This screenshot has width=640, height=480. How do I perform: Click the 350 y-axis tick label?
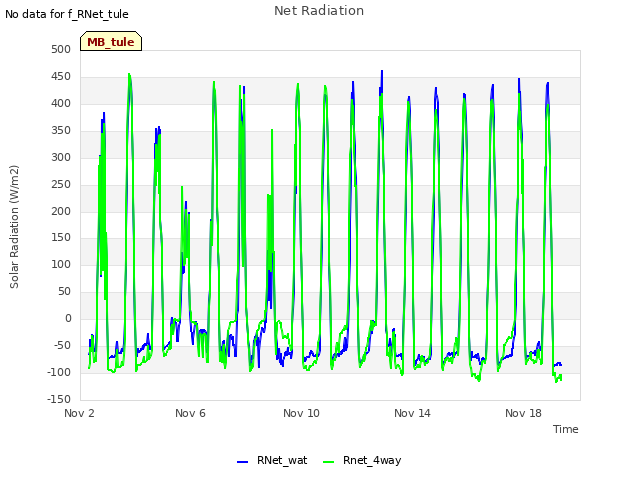61,130
